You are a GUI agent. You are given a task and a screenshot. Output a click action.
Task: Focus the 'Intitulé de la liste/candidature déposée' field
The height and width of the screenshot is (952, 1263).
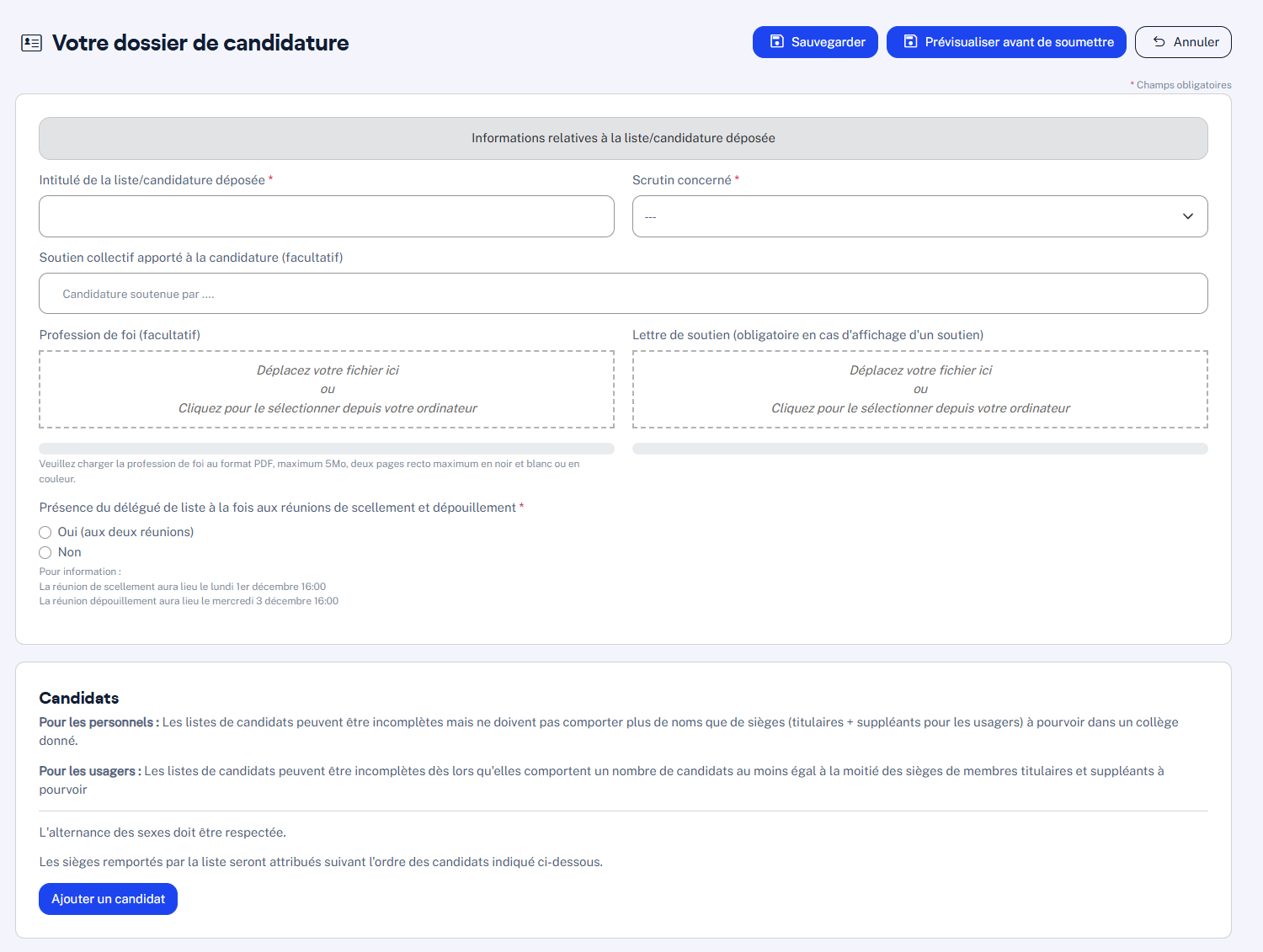[x=327, y=216]
